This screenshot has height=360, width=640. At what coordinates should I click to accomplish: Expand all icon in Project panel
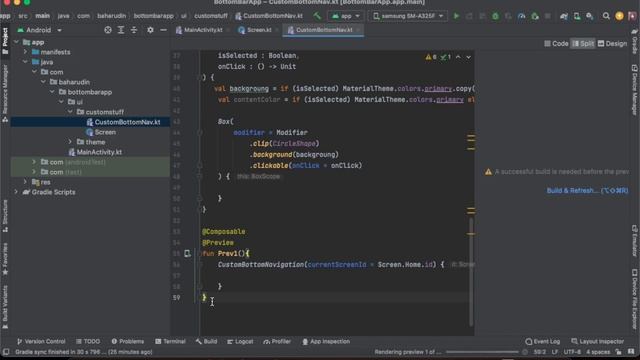121,30
